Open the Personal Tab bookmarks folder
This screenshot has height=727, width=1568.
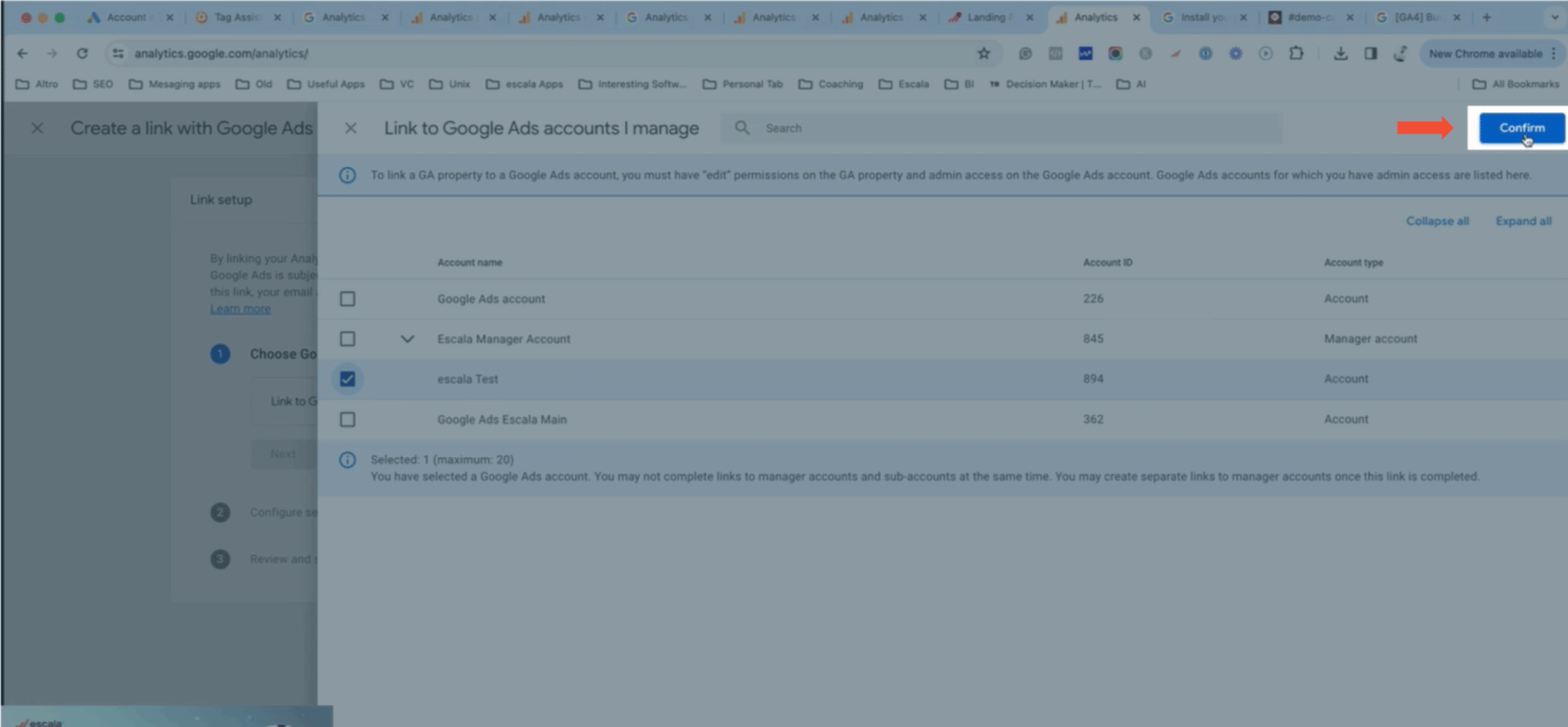click(743, 84)
